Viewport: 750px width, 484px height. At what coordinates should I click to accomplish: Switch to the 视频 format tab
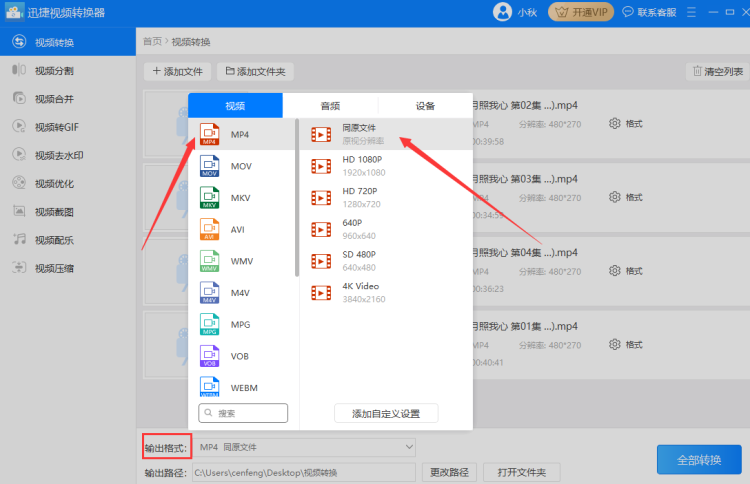pos(235,106)
